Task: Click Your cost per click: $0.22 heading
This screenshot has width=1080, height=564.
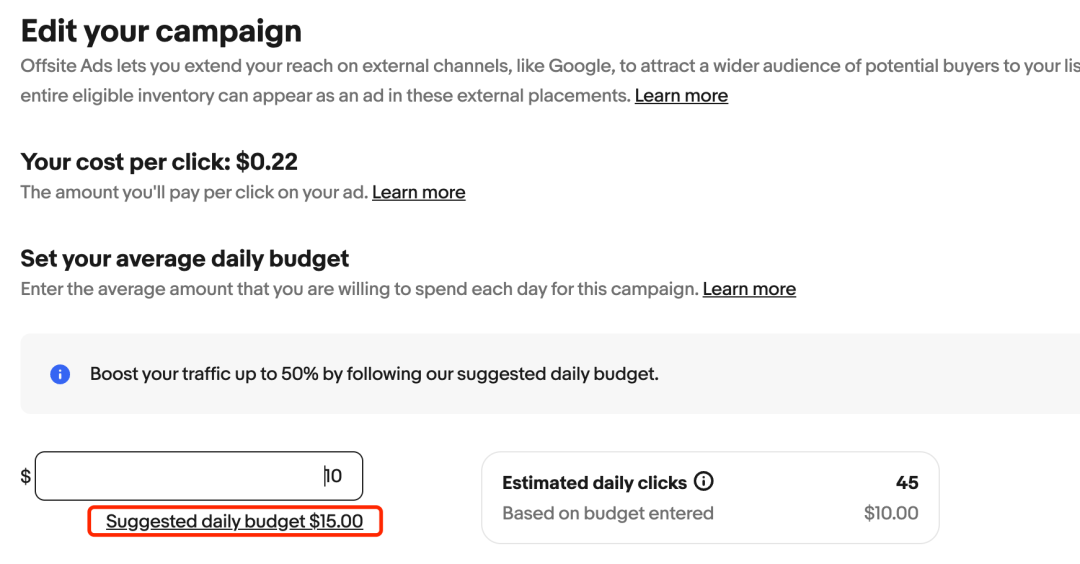Action: (159, 161)
